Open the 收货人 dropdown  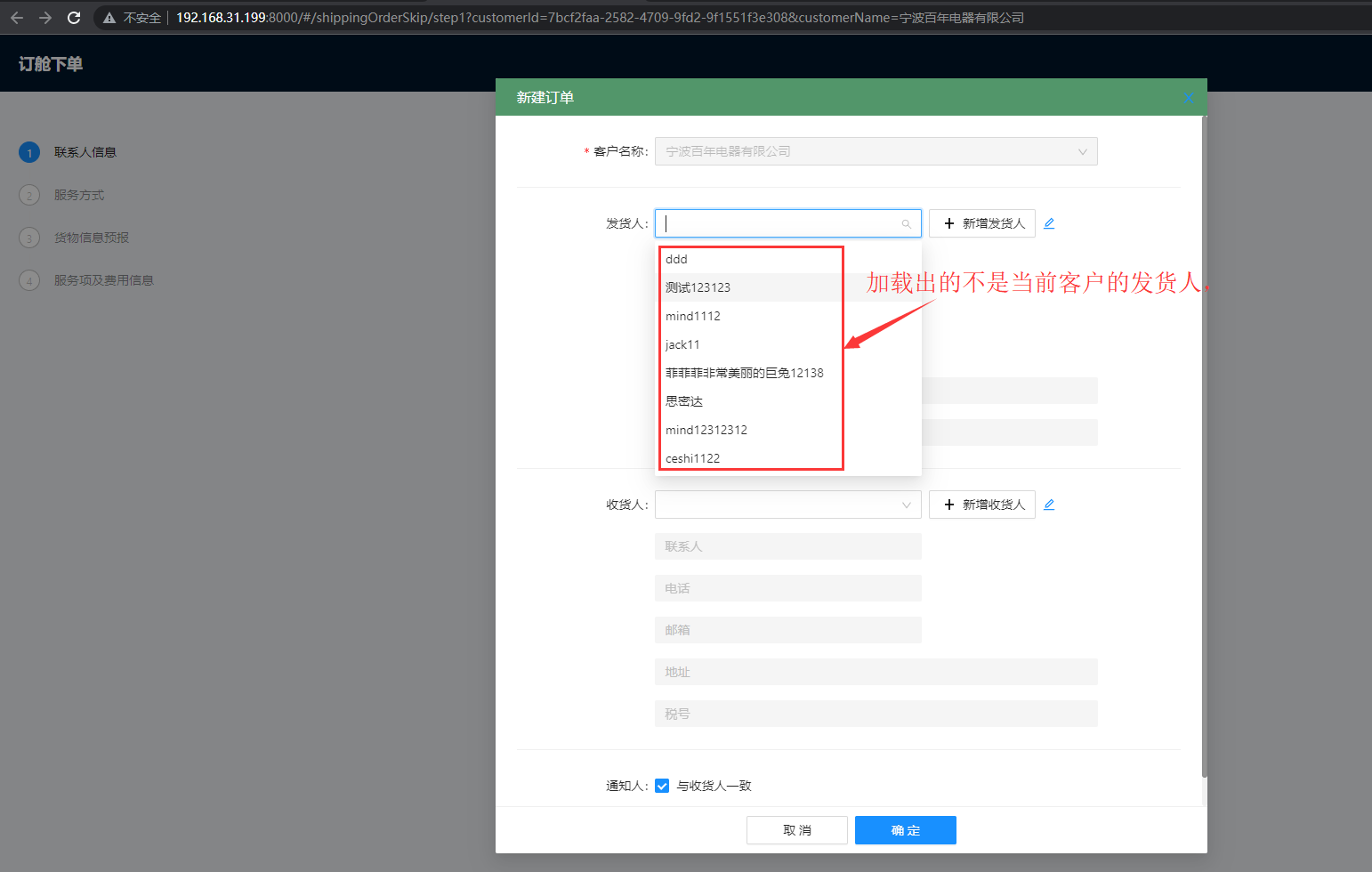point(787,505)
